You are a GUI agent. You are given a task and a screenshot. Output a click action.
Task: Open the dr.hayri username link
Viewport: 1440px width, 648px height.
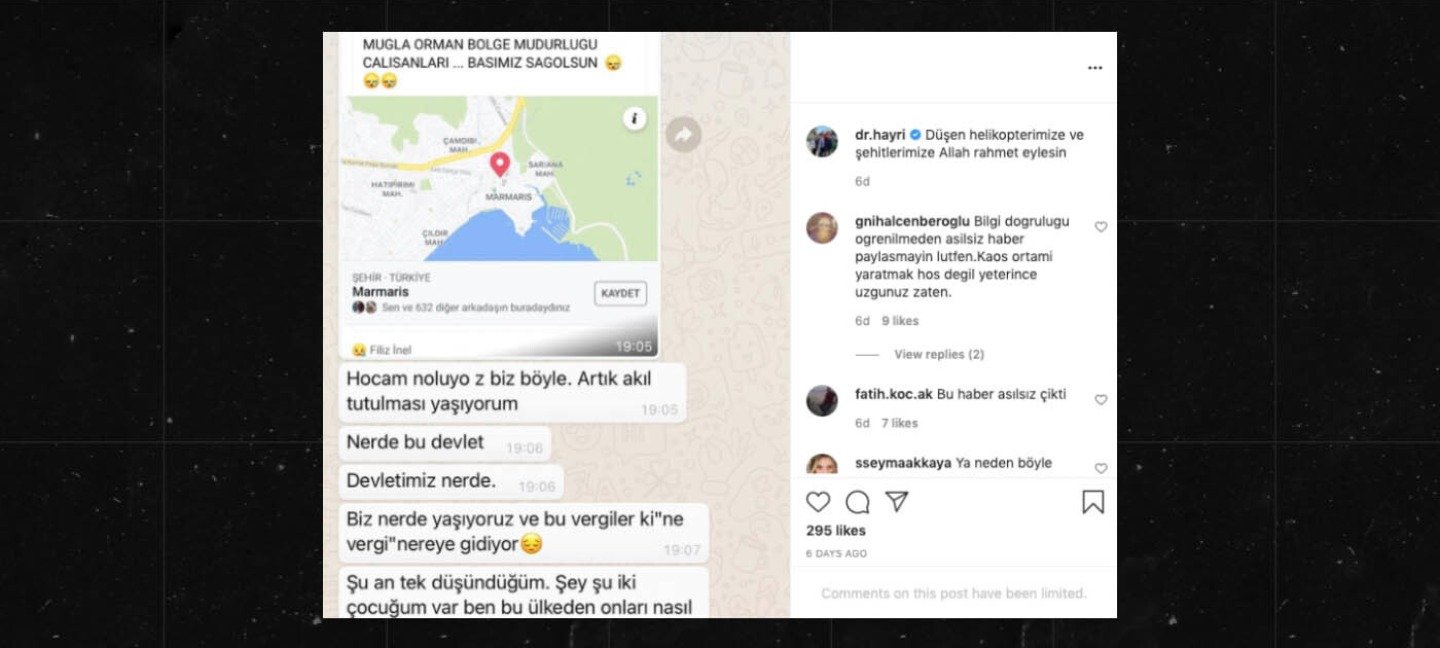[879, 134]
